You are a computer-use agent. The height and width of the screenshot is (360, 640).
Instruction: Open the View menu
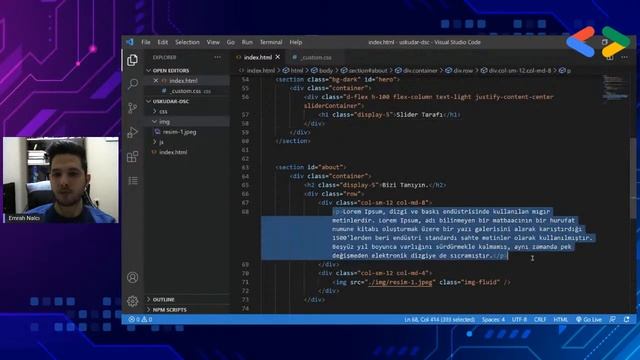[213, 42]
